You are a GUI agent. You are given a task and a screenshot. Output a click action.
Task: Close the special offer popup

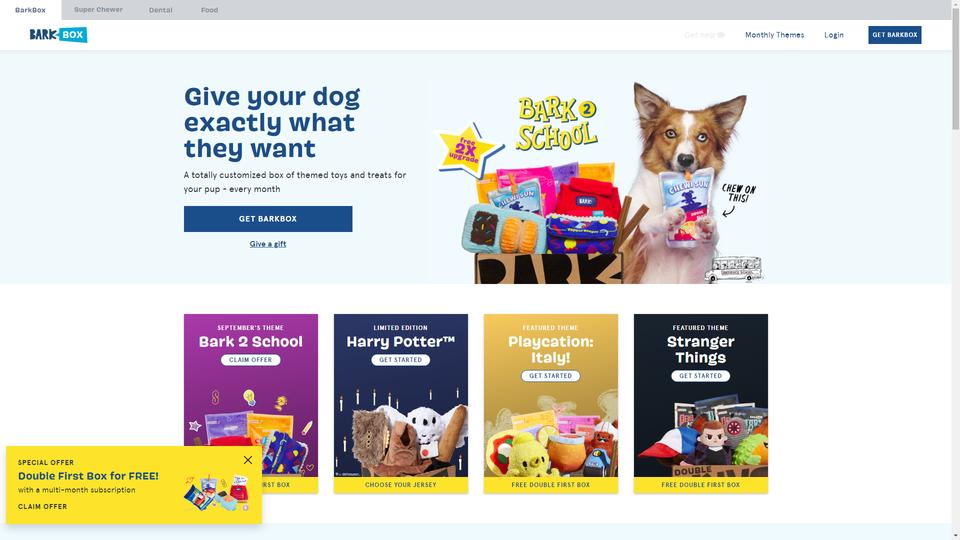click(x=248, y=460)
